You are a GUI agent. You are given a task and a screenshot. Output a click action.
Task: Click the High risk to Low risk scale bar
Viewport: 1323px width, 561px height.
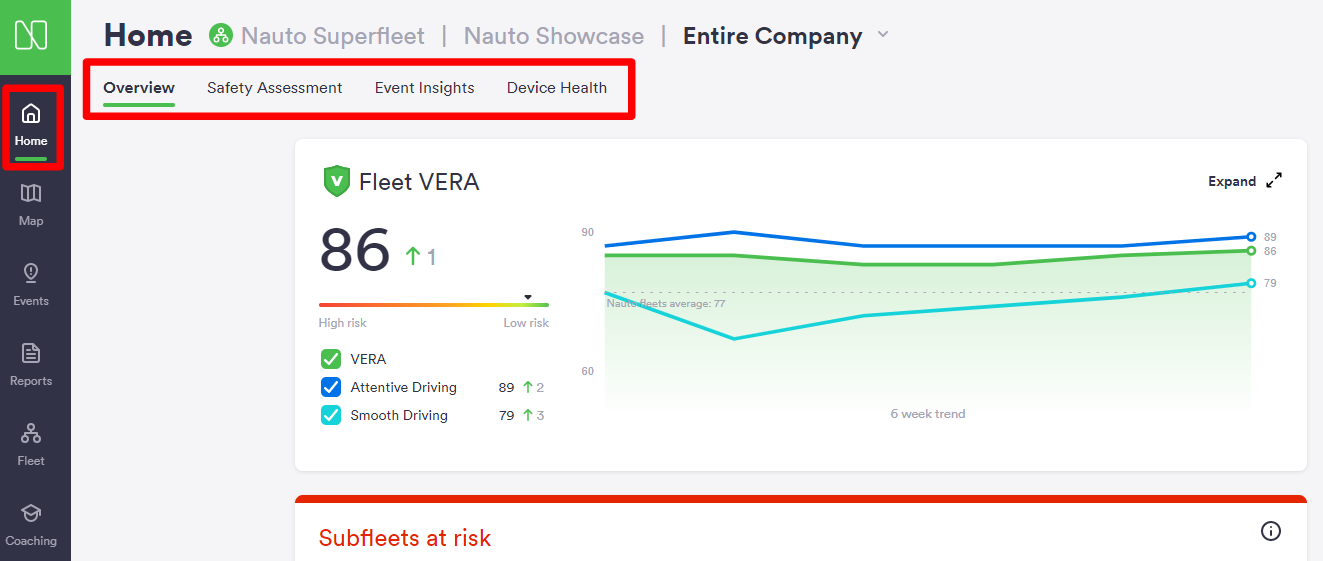click(x=433, y=305)
